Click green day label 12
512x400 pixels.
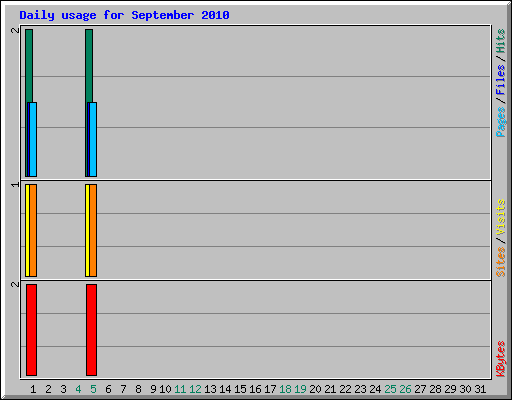pyautogui.click(x=195, y=389)
